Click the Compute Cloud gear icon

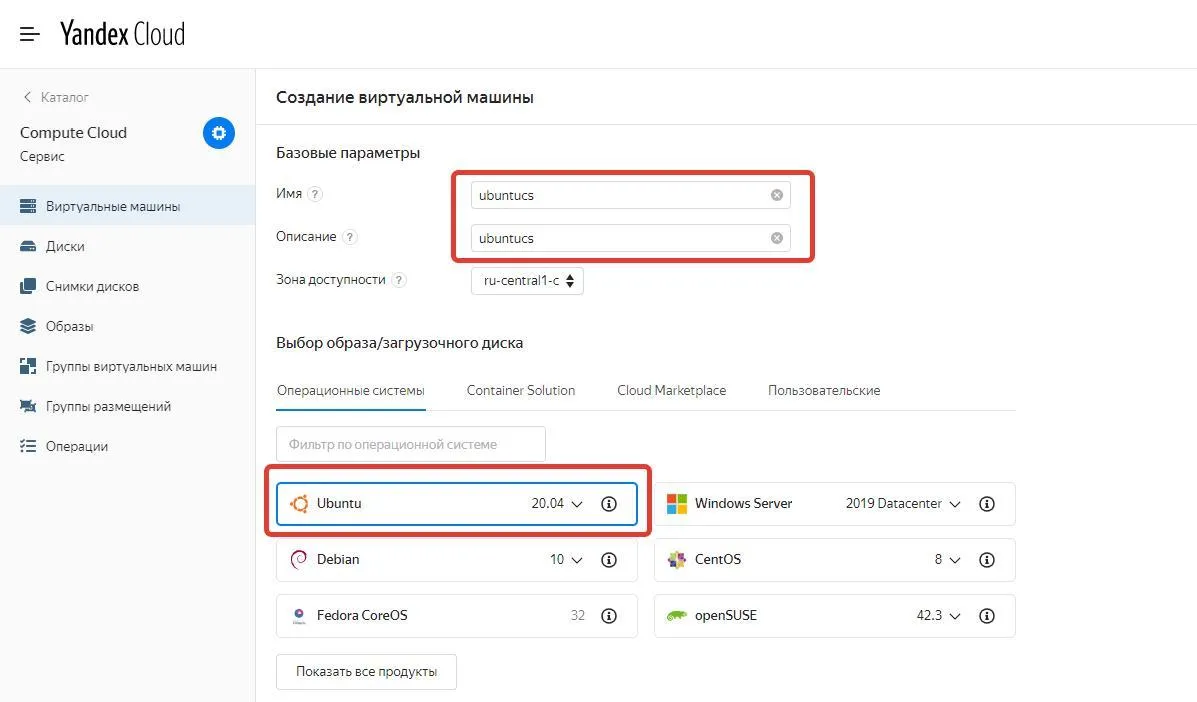coord(219,133)
